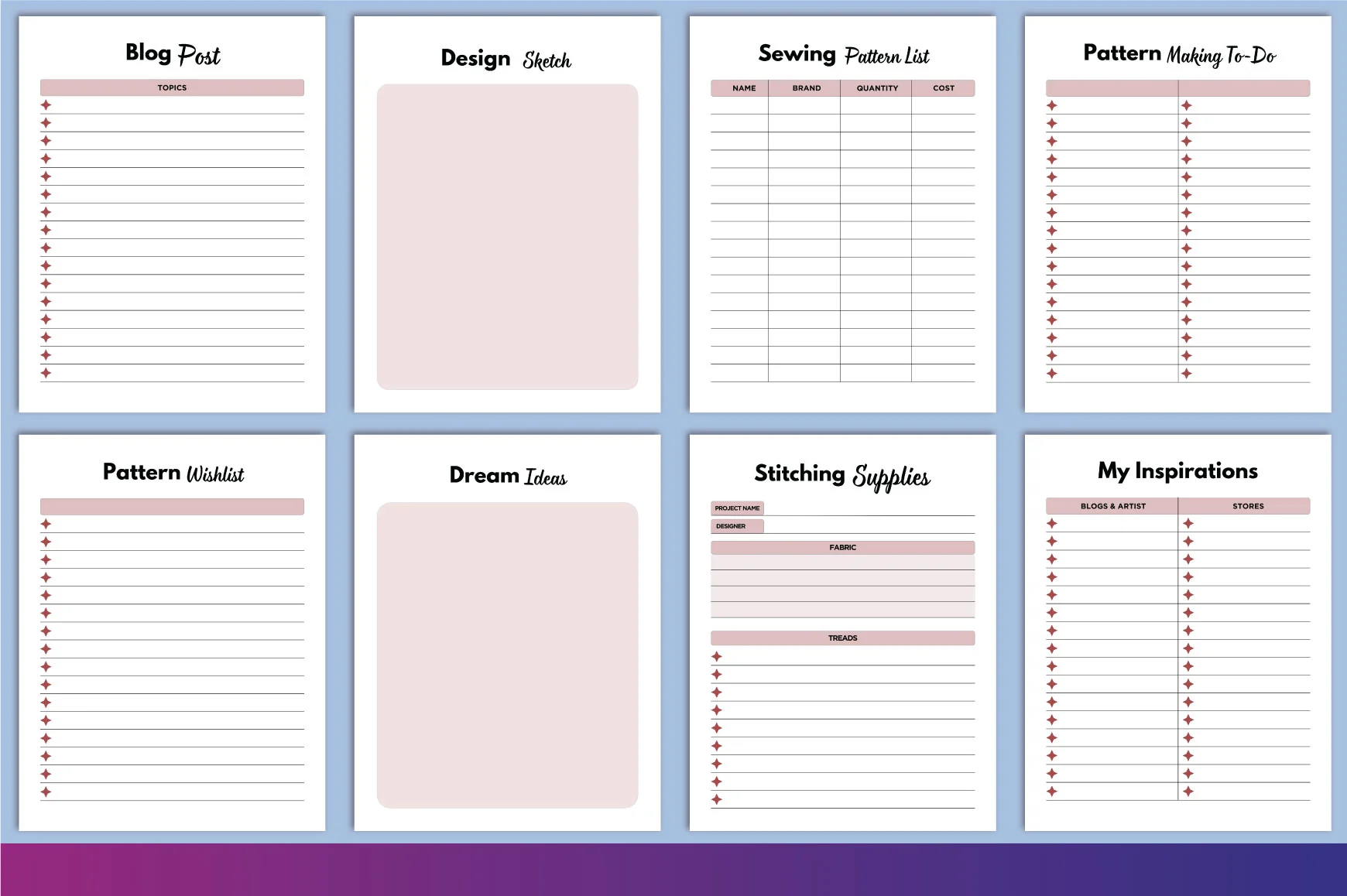
Task: Select the PROJECT NAME label
Action: click(737, 508)
